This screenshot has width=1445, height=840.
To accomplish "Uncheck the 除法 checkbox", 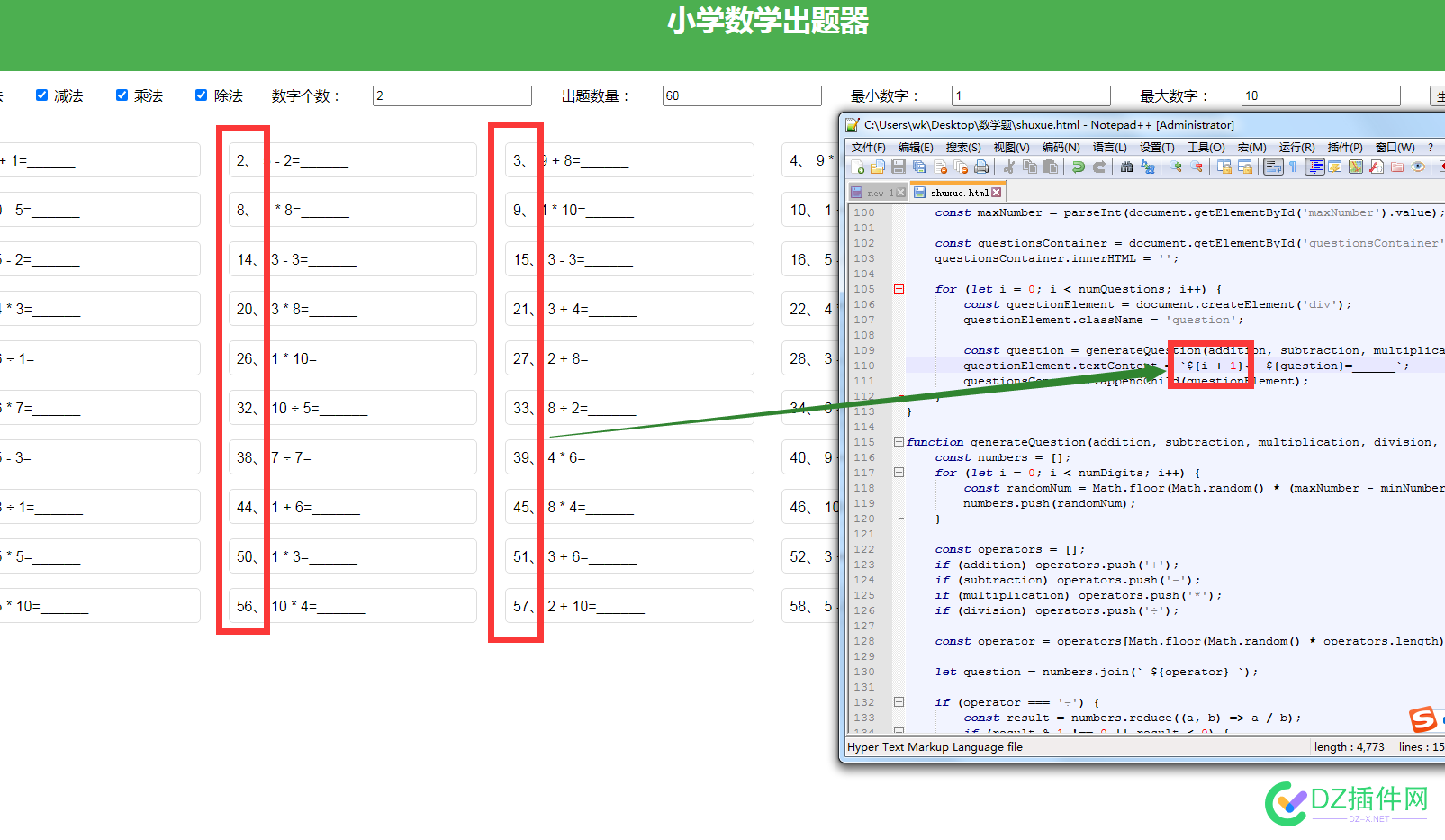I will point(201,95).
